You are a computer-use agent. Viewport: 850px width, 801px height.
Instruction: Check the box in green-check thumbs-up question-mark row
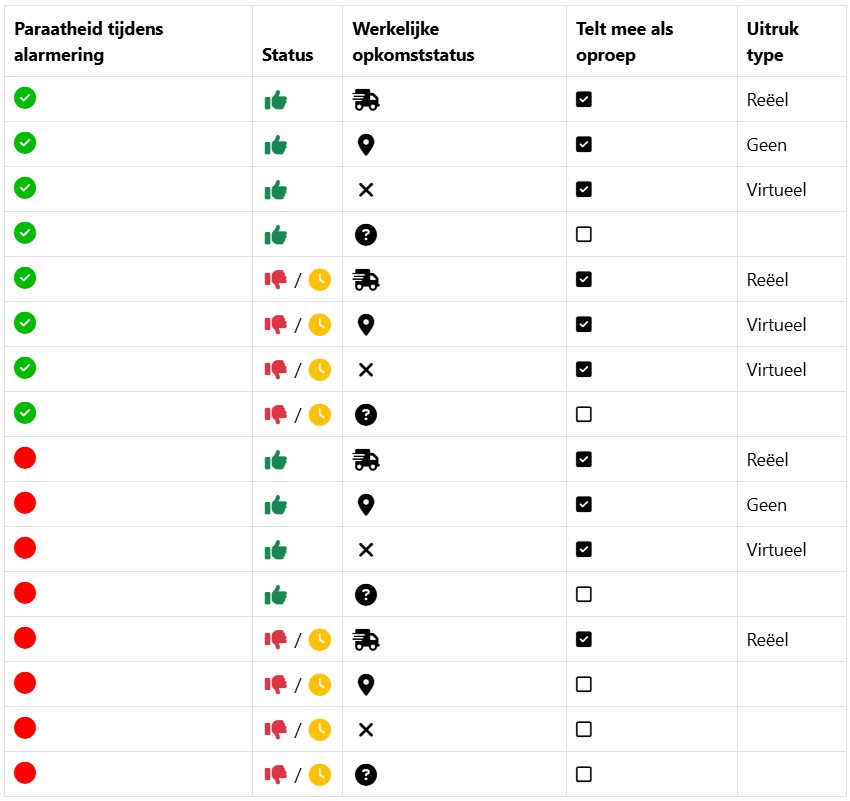[584, 234]
